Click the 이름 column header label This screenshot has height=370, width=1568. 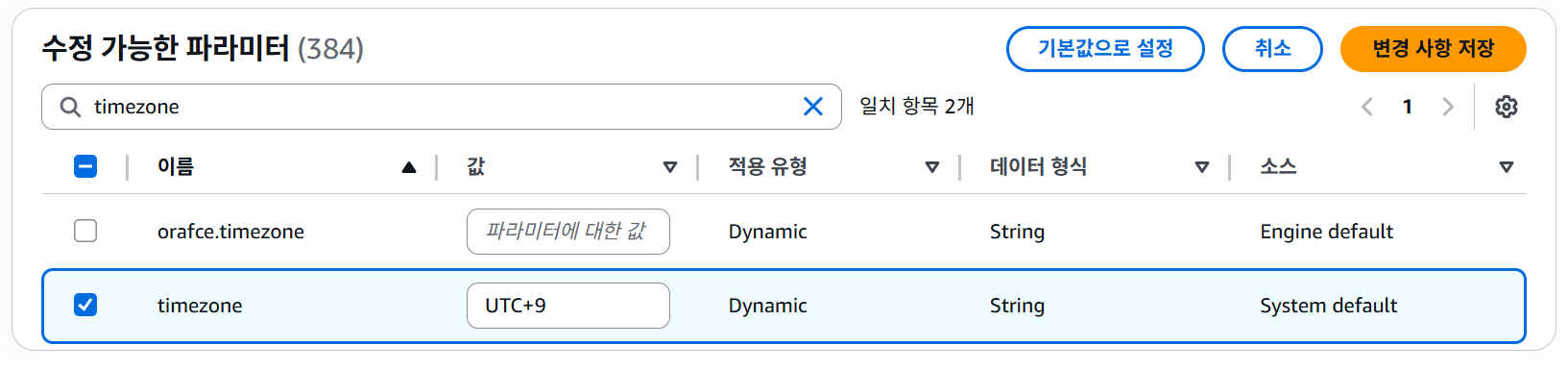pyautogui.click(x=176, y=166)
